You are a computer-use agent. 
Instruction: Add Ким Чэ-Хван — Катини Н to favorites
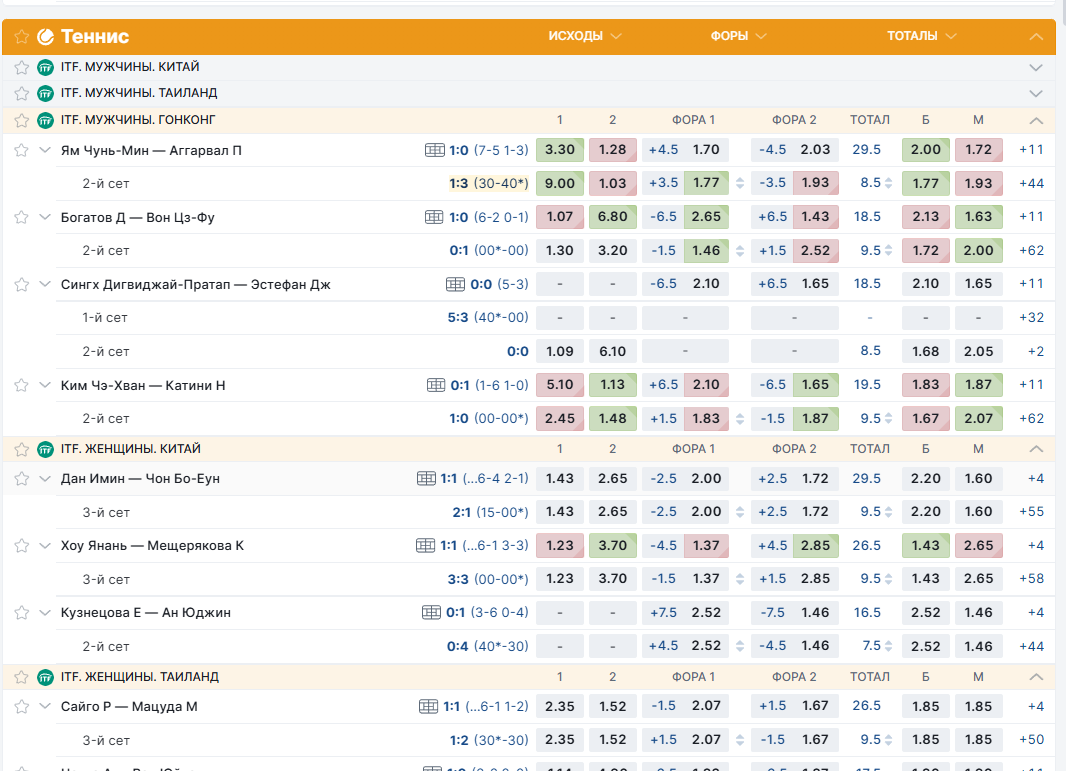[21, 385]
